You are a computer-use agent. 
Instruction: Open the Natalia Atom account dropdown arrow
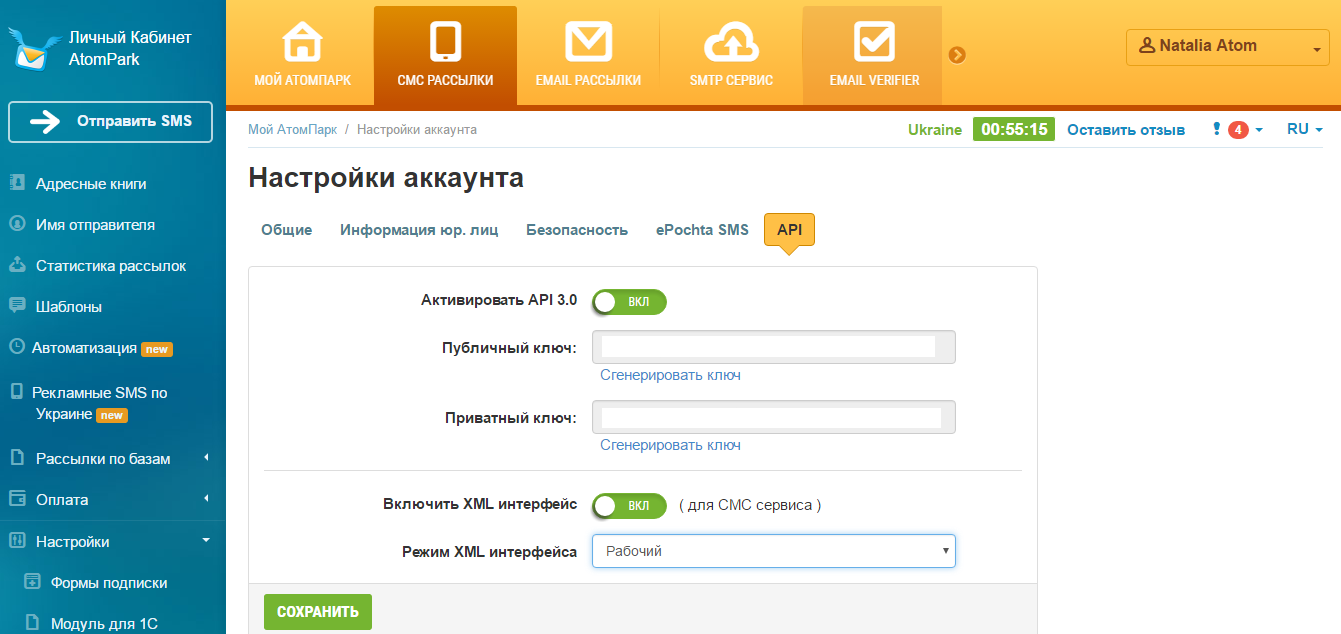(1316, 48)
